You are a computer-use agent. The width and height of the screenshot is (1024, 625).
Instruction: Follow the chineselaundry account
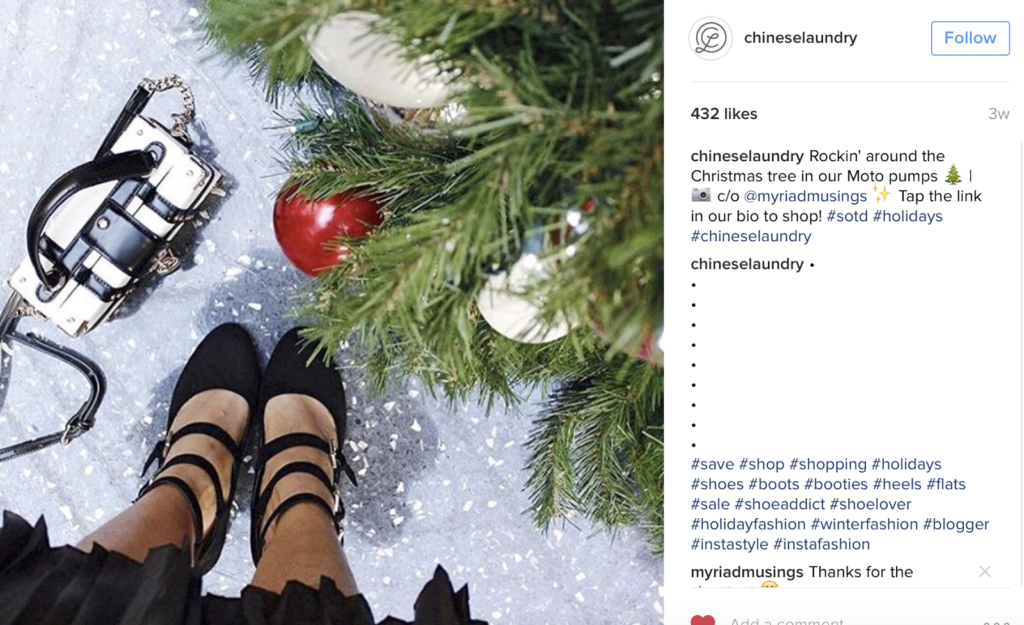click(969, 38)
